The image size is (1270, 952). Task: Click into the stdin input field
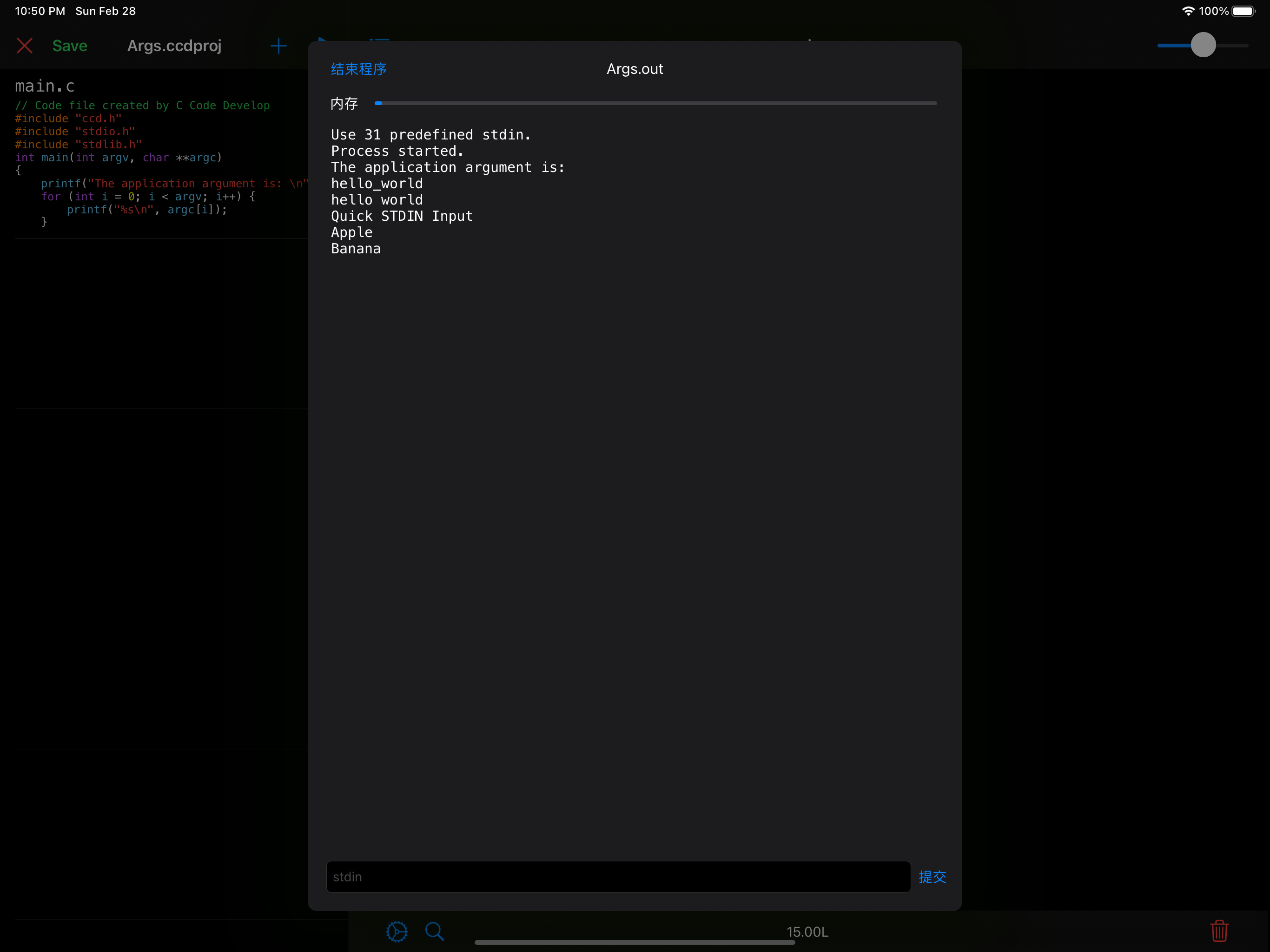[x=618, y=876]
